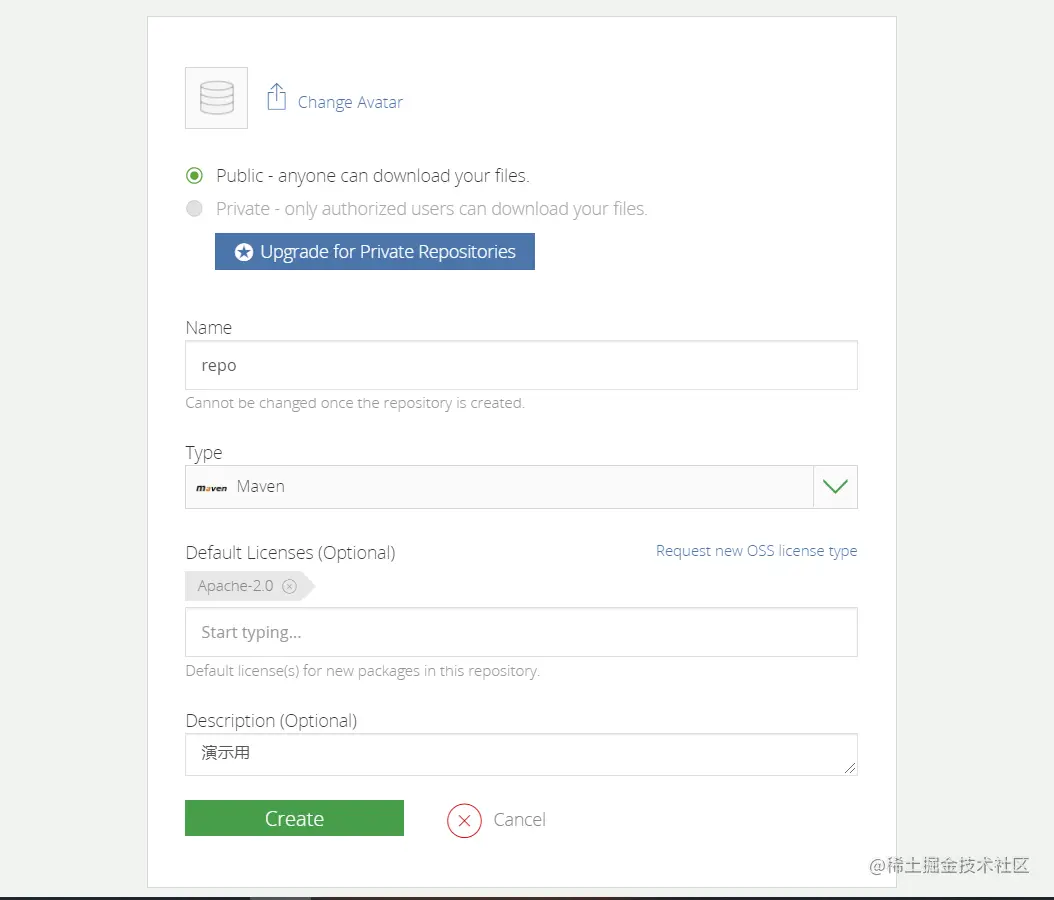Click the Description textarea resize handle
The image size is (1054, 900).
tap(851, 768)
